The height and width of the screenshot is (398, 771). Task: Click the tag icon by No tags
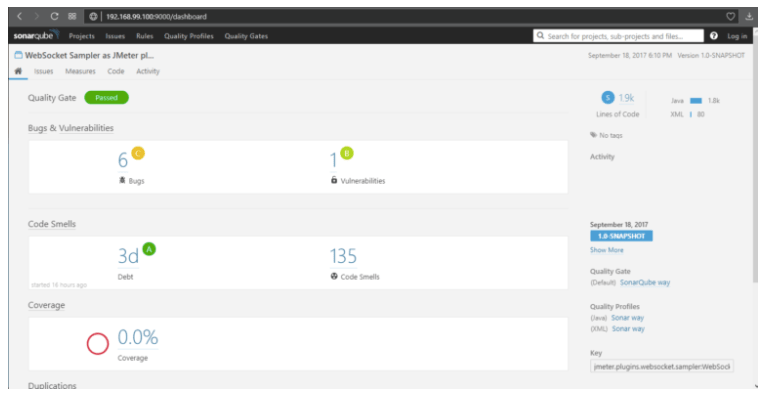coord(593,135)
